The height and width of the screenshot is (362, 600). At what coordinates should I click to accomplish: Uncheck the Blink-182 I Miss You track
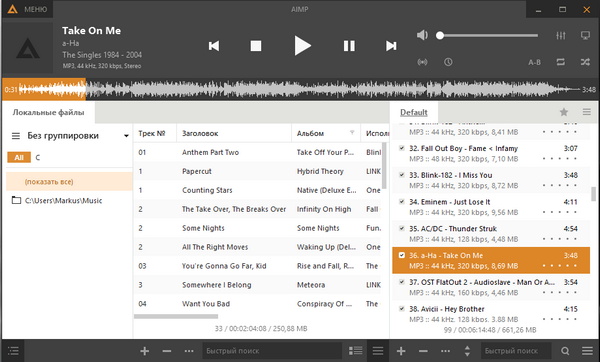[402, 175]
